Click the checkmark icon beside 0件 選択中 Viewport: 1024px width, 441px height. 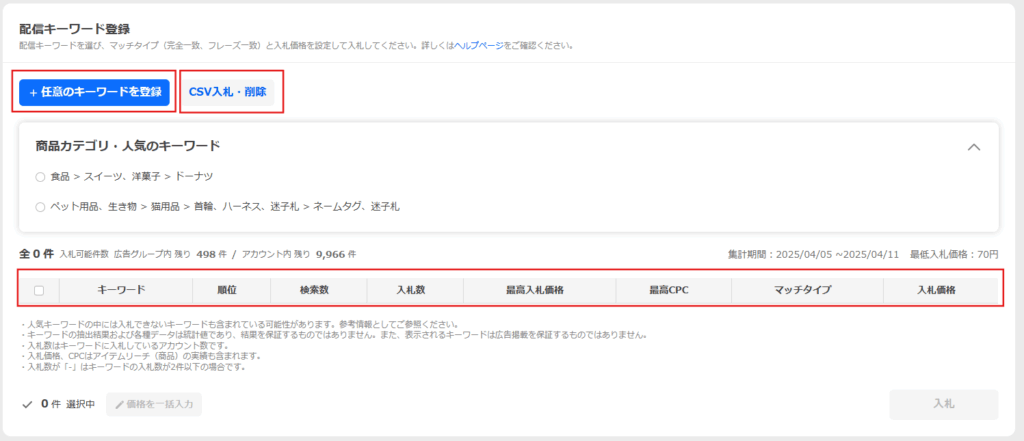pyautogui.click(x=27, y=405)
